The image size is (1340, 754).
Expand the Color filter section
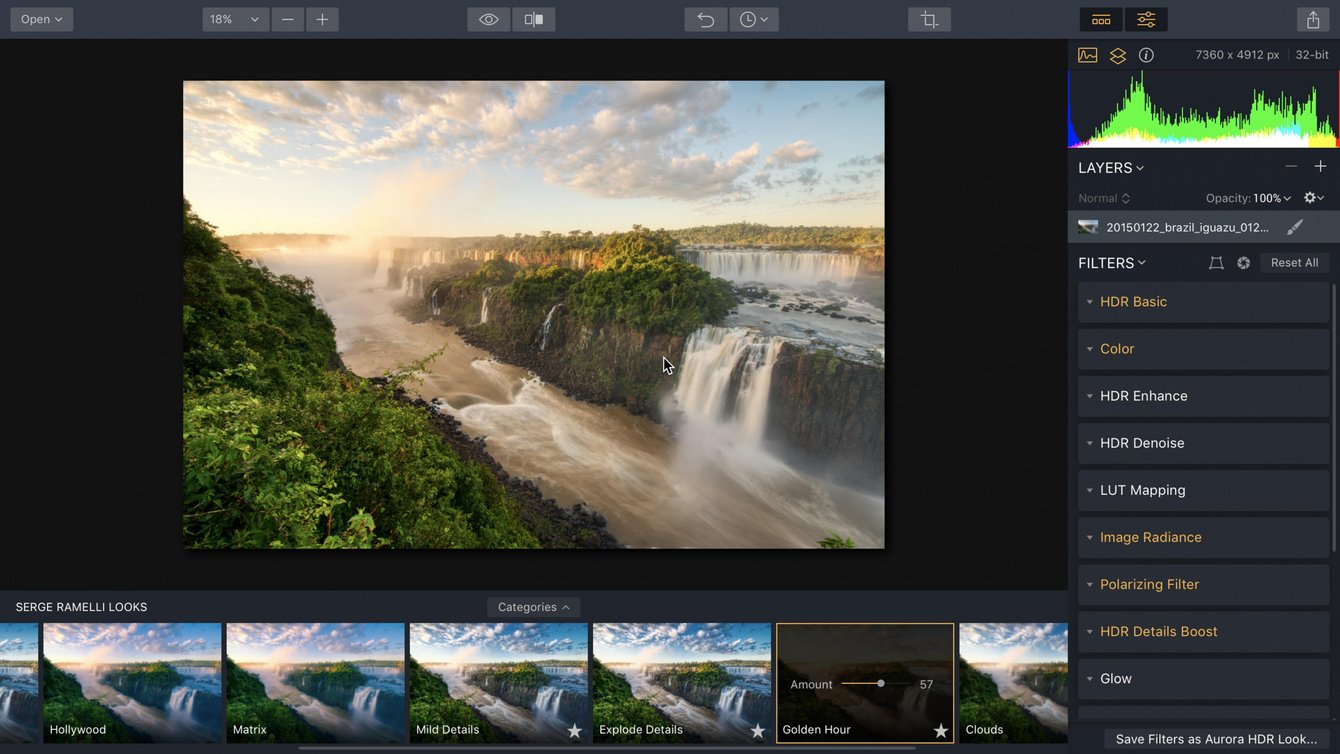coord(1203,349)
